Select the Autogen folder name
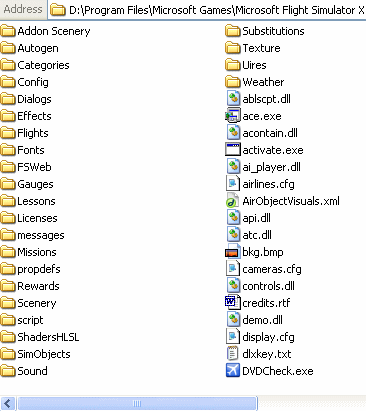The width and height of the screenshot is (366, 411). (x=38, y=48)
